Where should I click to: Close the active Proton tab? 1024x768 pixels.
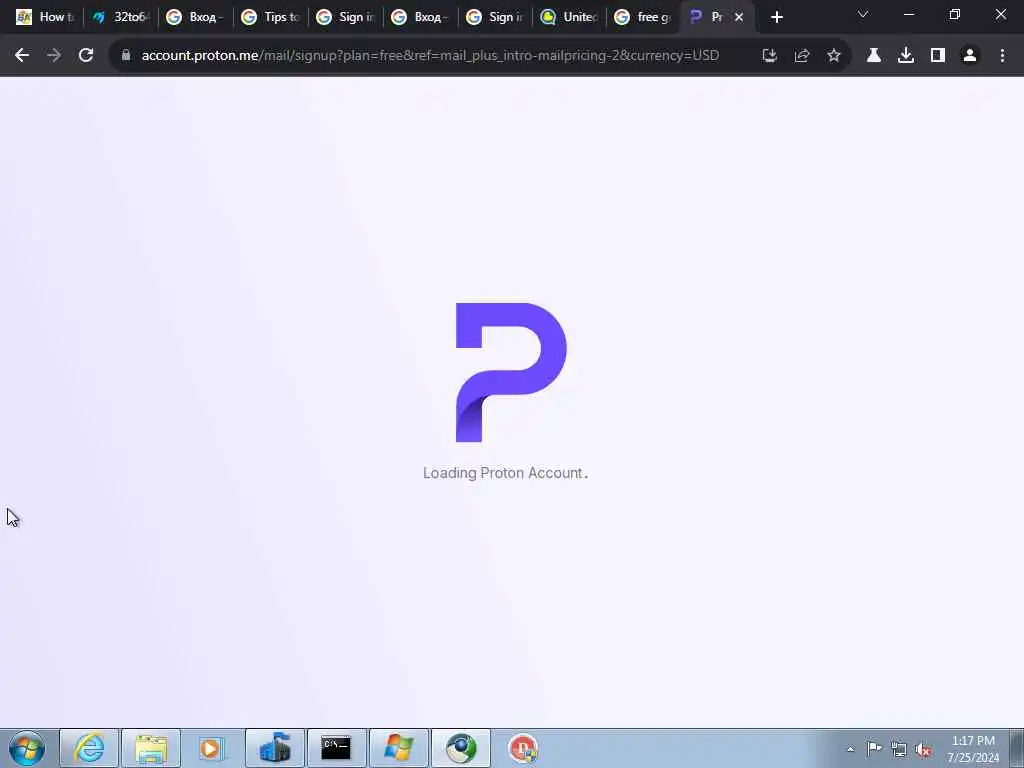[x=739, y=17]
